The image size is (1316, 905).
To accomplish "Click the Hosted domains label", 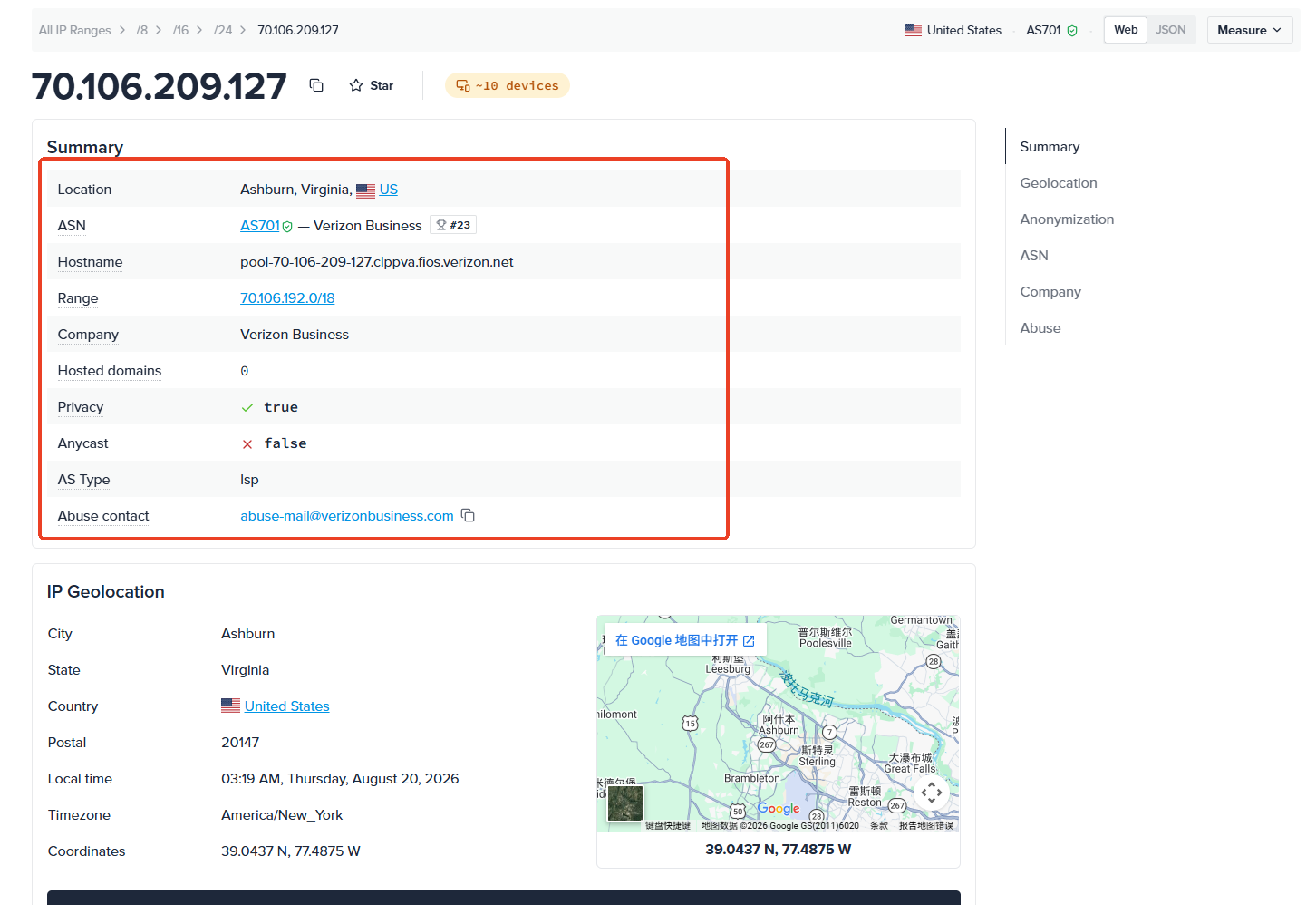I will [x=110, y=371].
